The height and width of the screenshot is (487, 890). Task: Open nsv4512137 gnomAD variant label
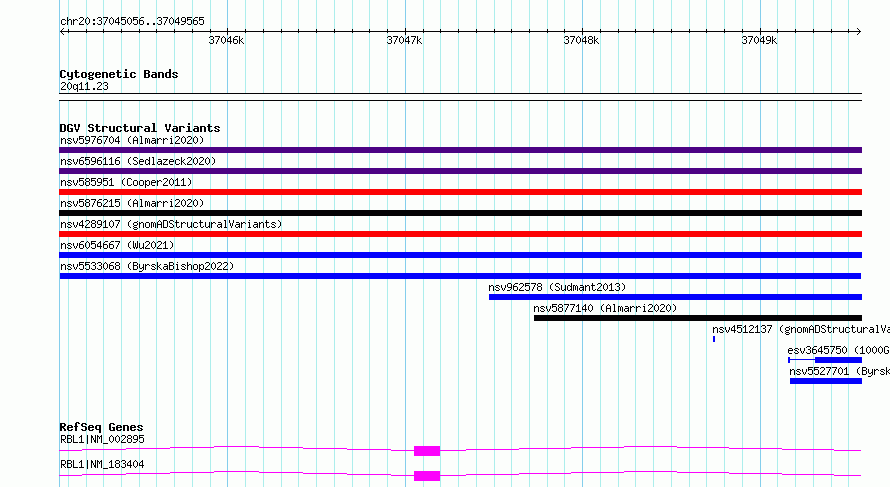tap(801, 329)
